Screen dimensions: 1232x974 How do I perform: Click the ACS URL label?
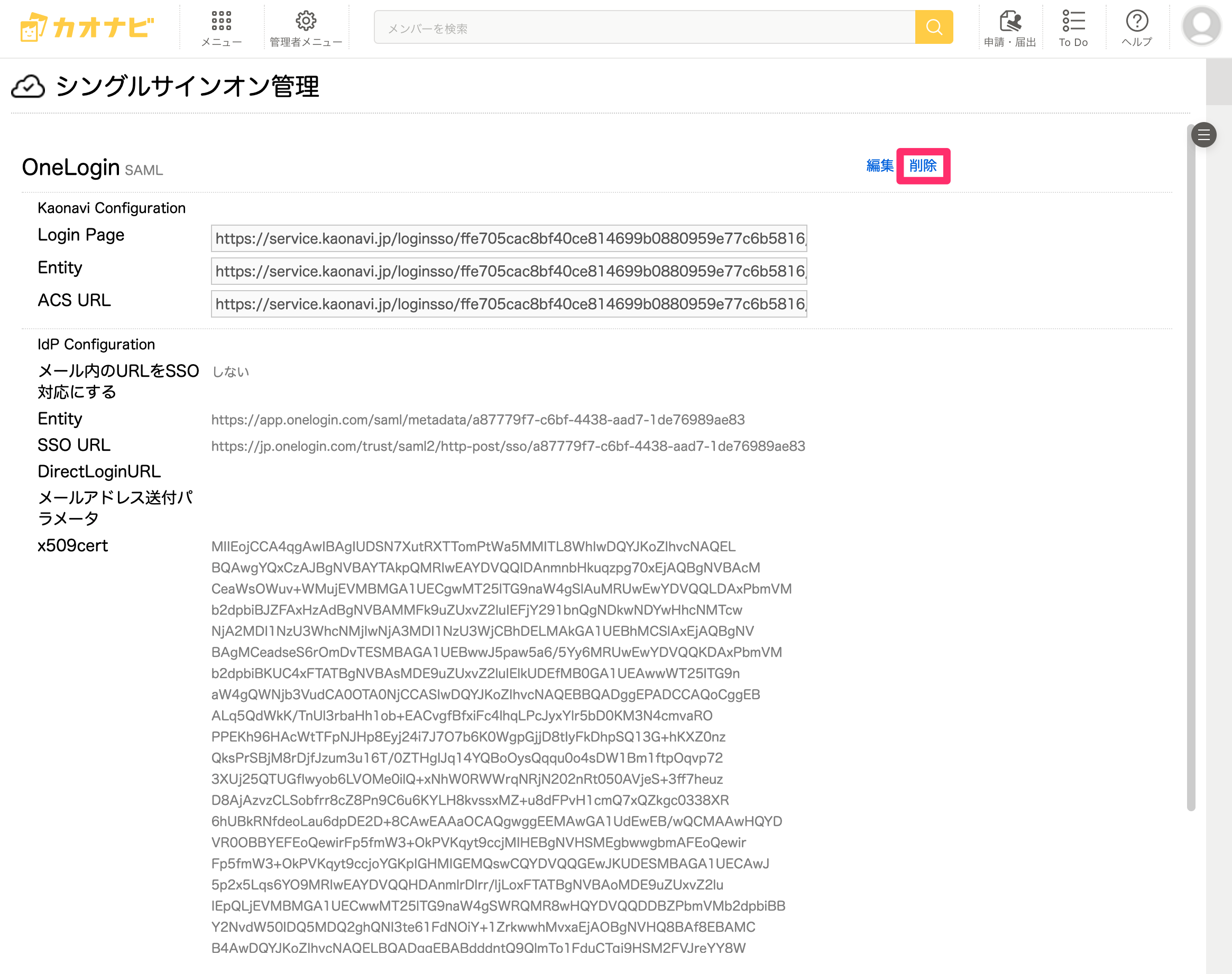click(x=74, y=301)
